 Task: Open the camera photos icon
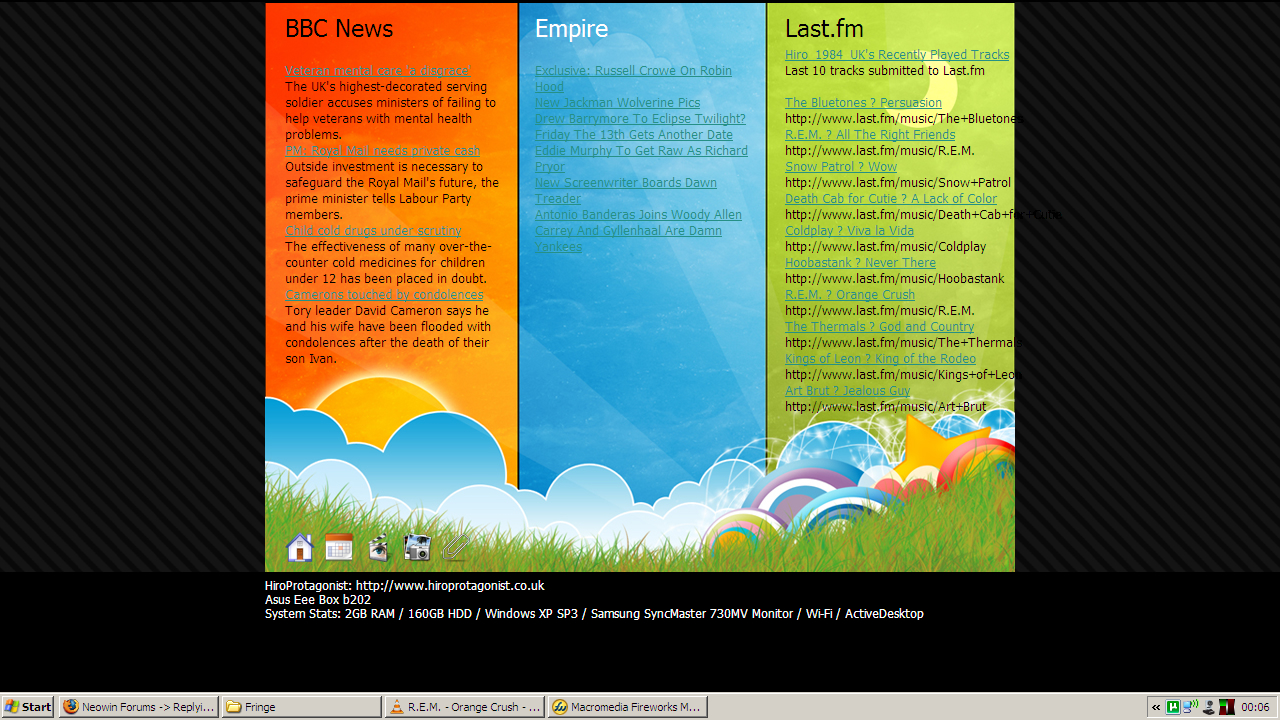417,547
